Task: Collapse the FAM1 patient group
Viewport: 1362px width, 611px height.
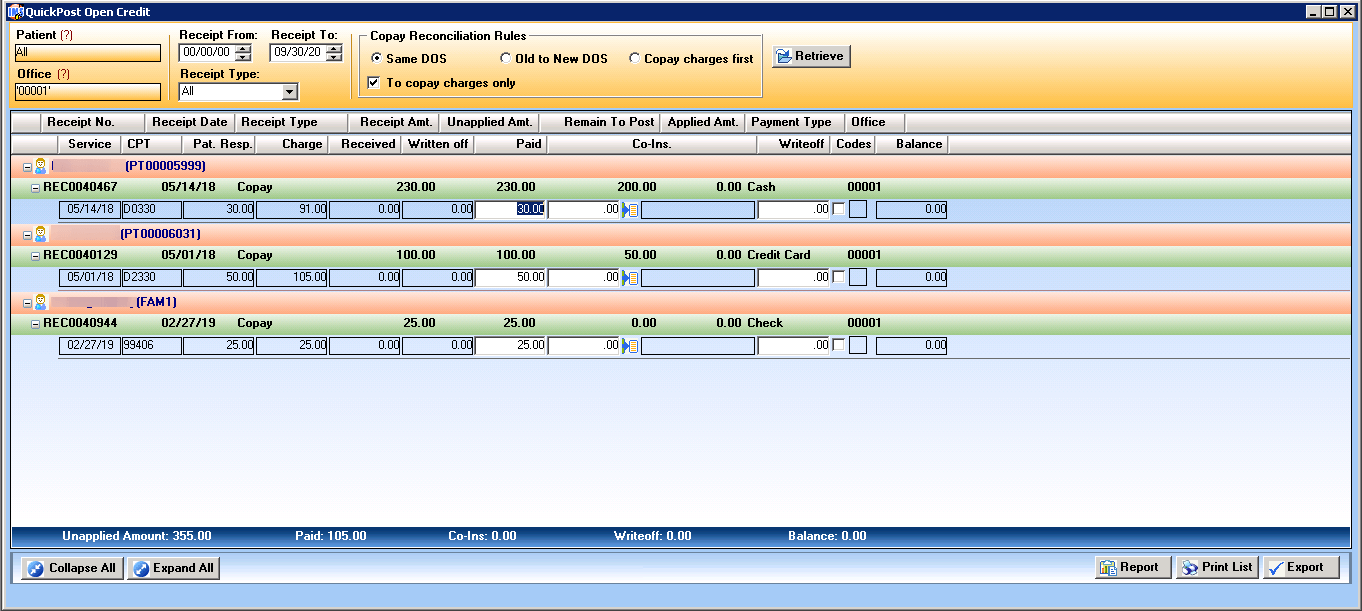Action: (x=27, y=303)
